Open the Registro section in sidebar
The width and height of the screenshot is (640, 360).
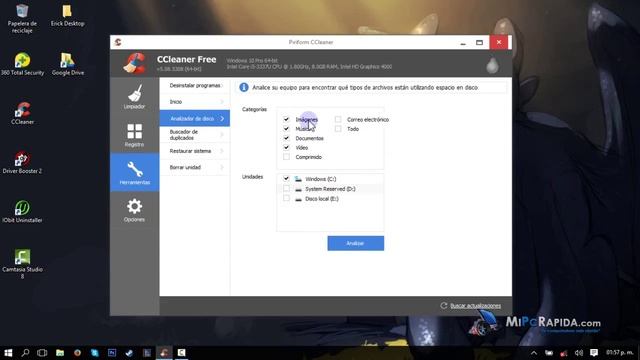coord(134,135)
